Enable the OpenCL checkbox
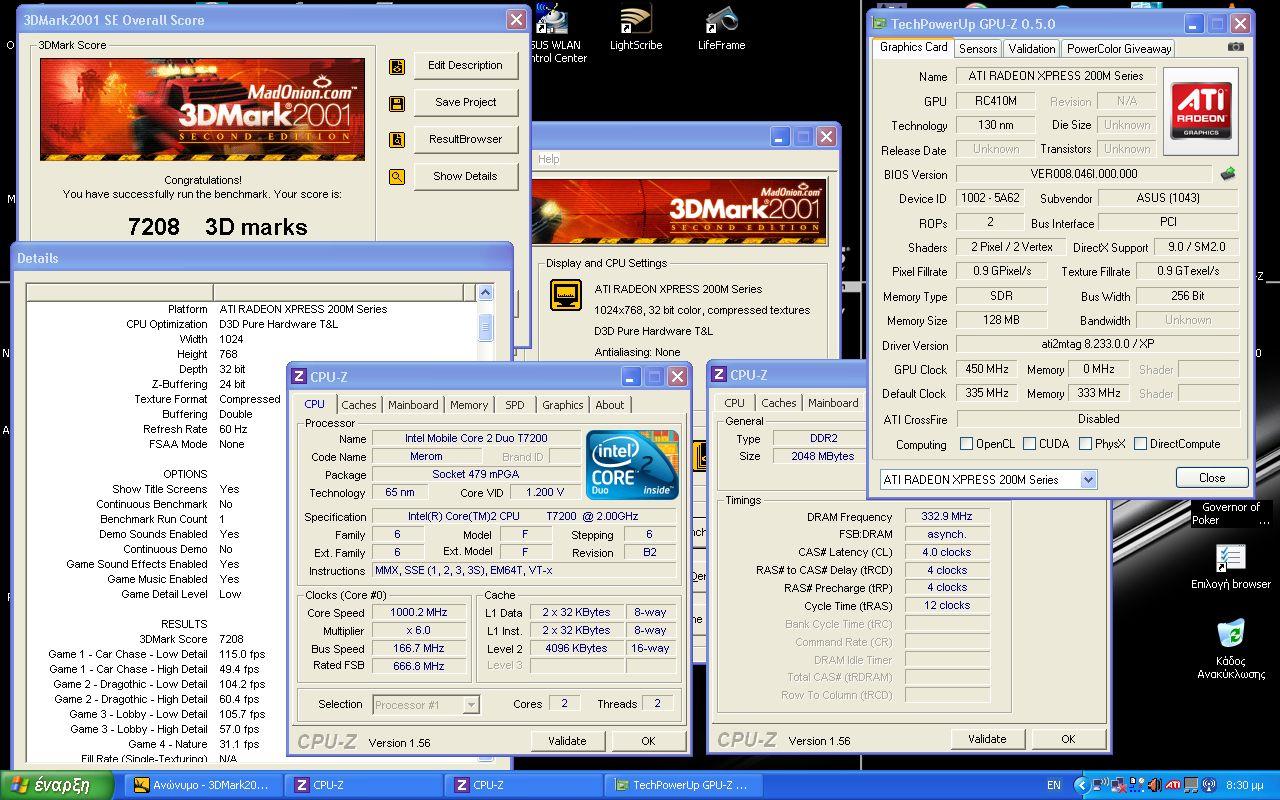This screenshot has height=800, width=1280. pyautogui.click(x=966, y=444)
